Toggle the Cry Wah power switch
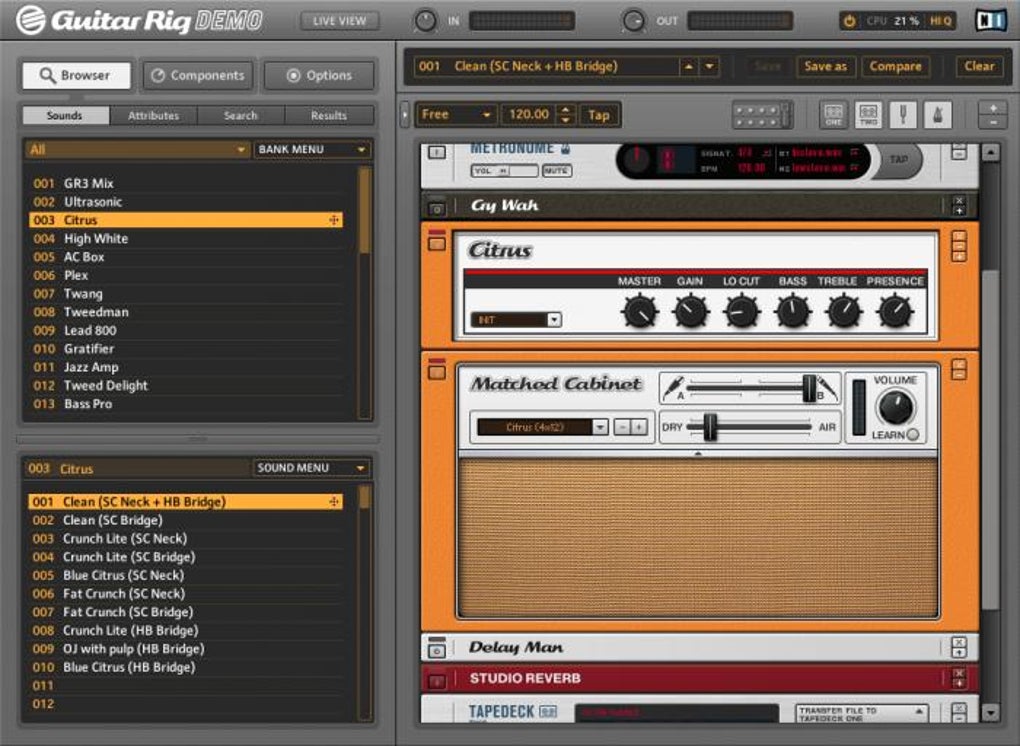The width and height of the screenshot is (1020, 746). [x=437, y=209]
